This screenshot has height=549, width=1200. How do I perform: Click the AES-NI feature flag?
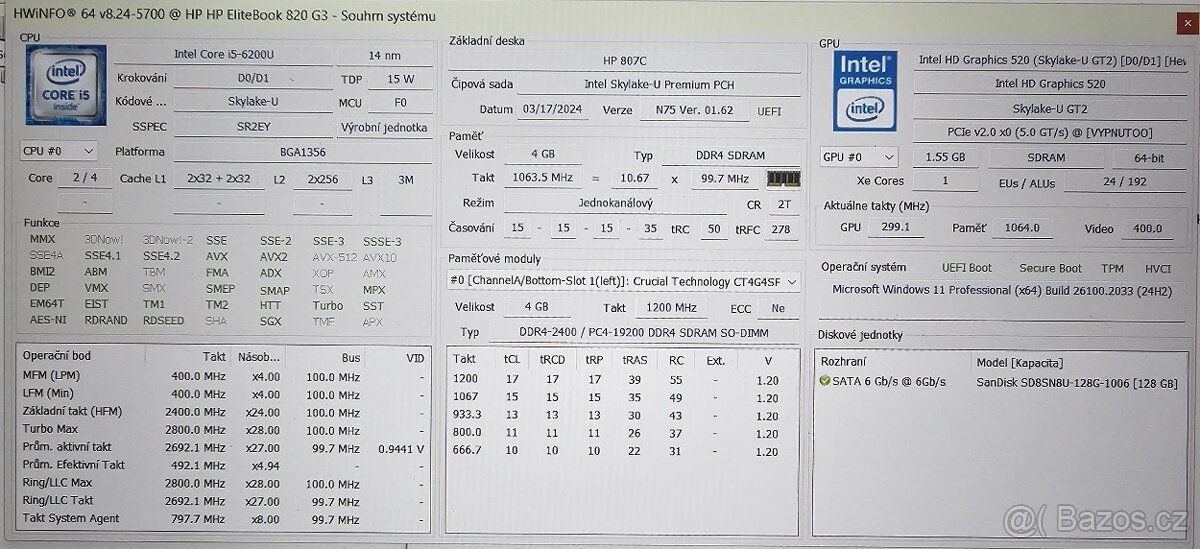pyautogui.click(x=47, y=320)
